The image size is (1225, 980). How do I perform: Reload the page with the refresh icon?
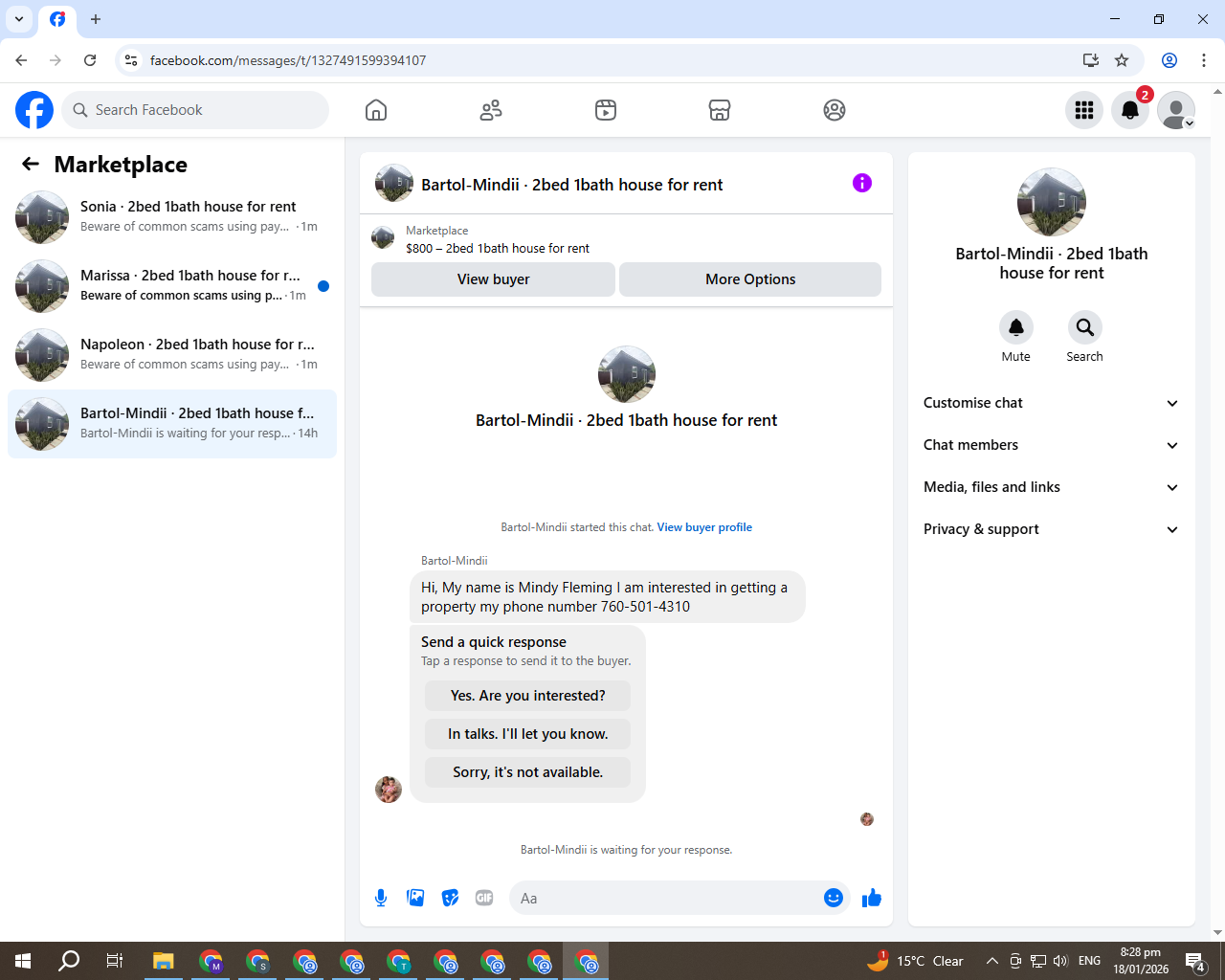(x=90, y=60)
